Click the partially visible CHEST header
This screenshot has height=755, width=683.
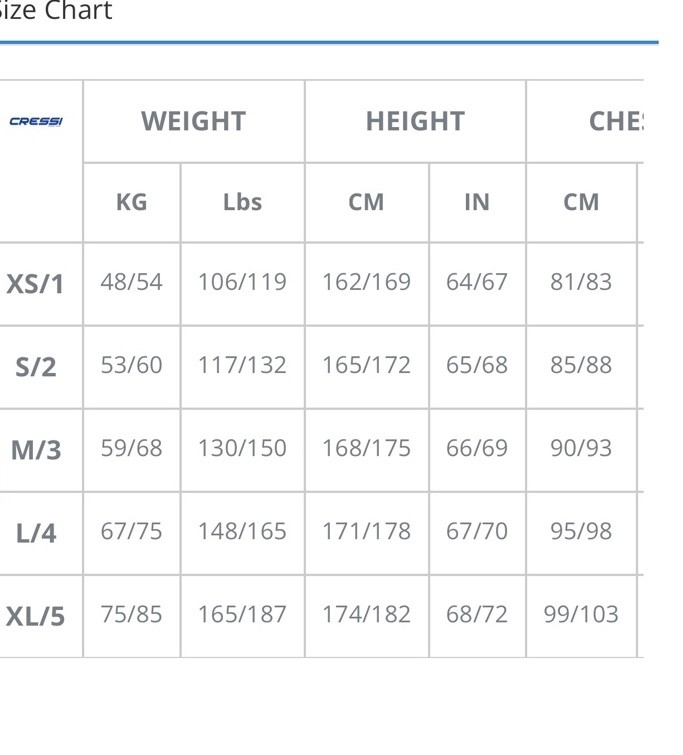(616, 121)
